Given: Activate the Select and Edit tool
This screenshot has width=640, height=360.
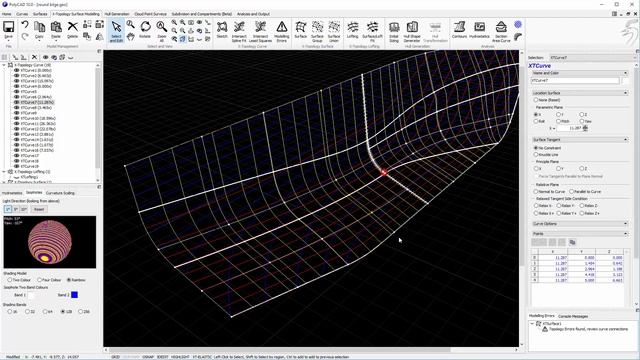Looking at the screenshot, I should pyautogui.click(x=116, y=31).
